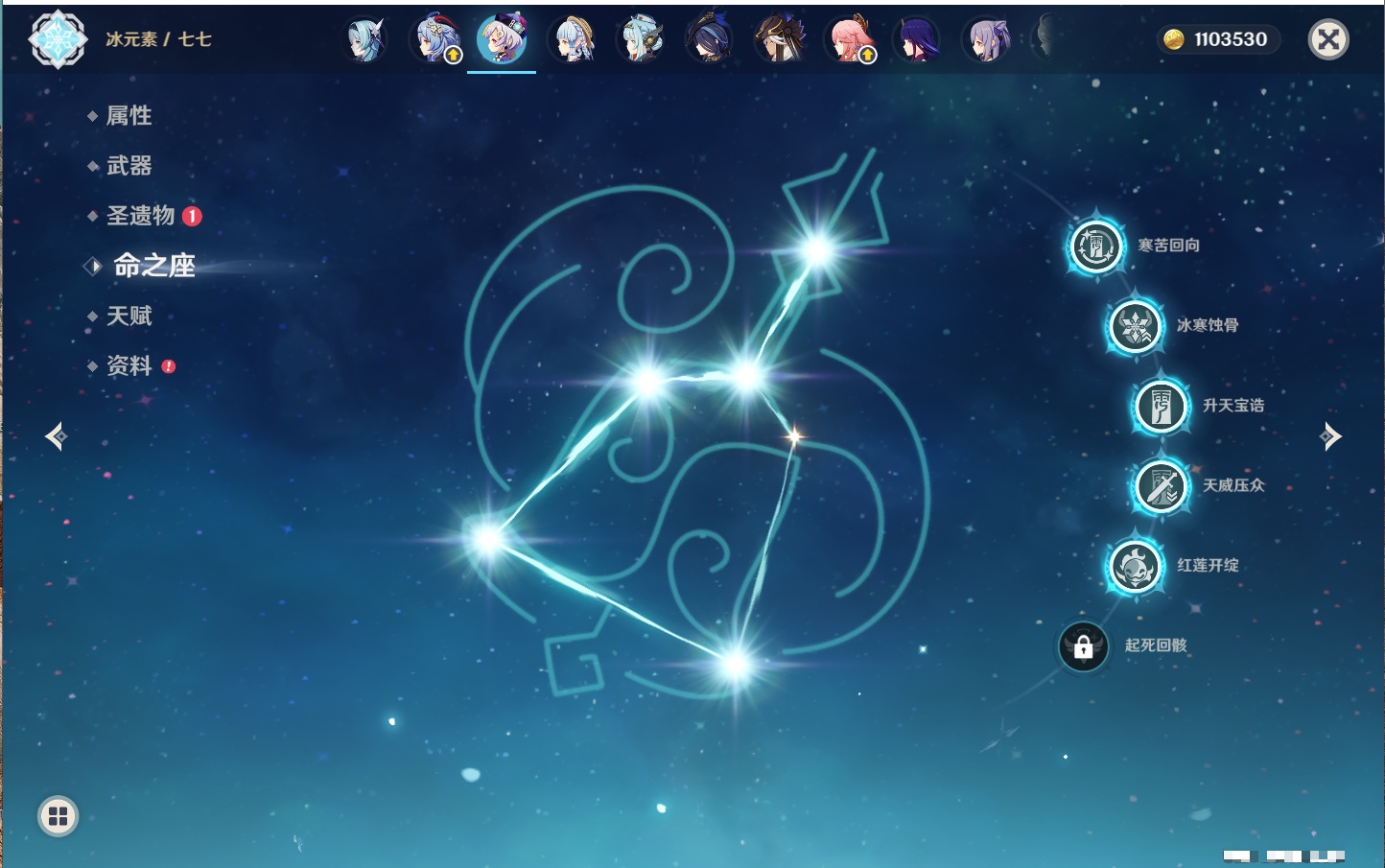
Task: Select Ganyu's avatar with horns and blue hair
Action: coord(435,40)
